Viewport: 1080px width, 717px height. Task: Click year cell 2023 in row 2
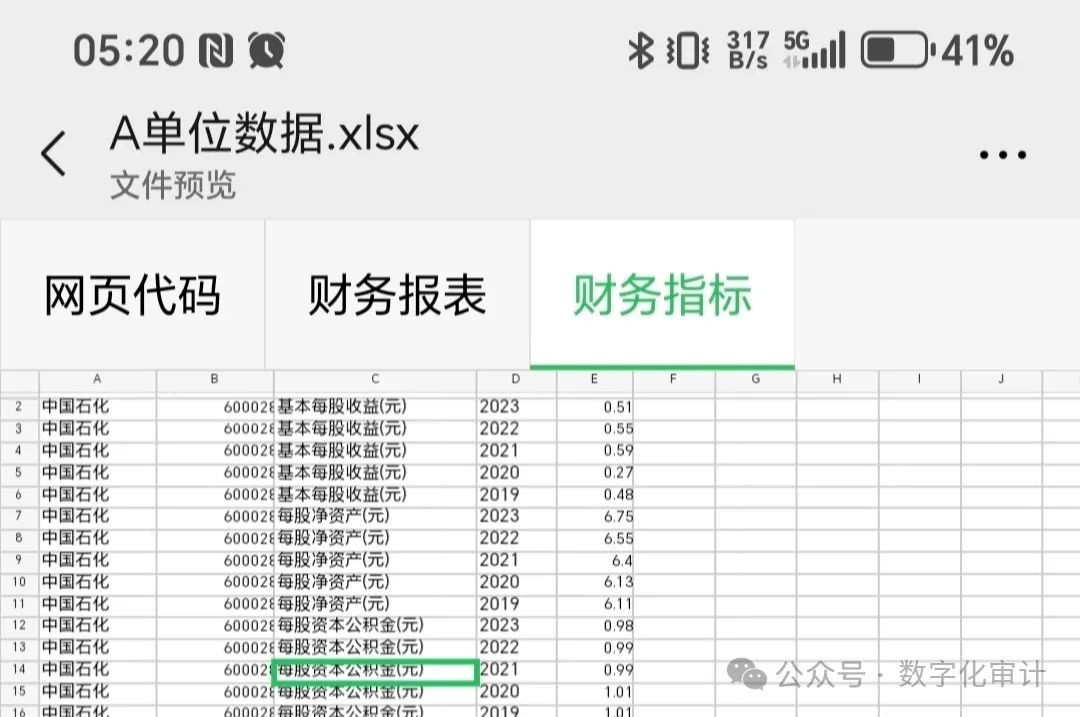(x=516, y=407)
